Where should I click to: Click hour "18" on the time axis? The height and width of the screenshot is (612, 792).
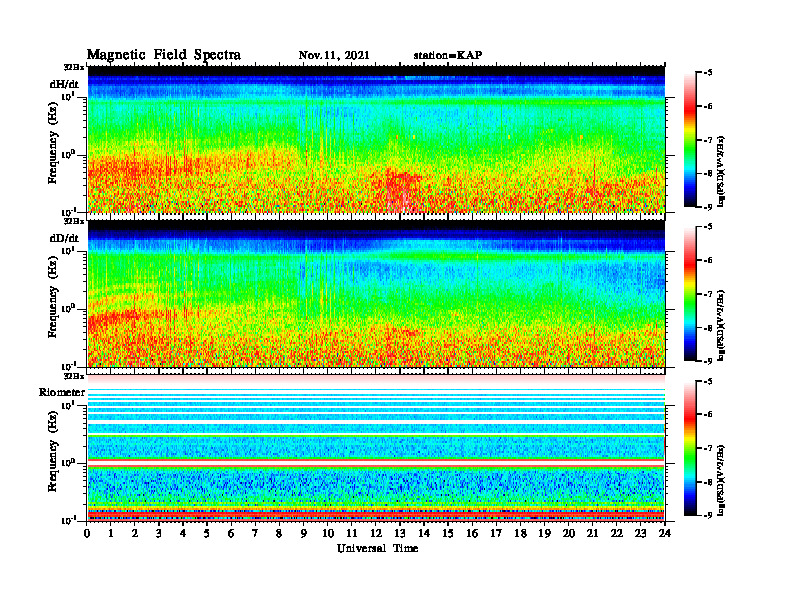520,533
